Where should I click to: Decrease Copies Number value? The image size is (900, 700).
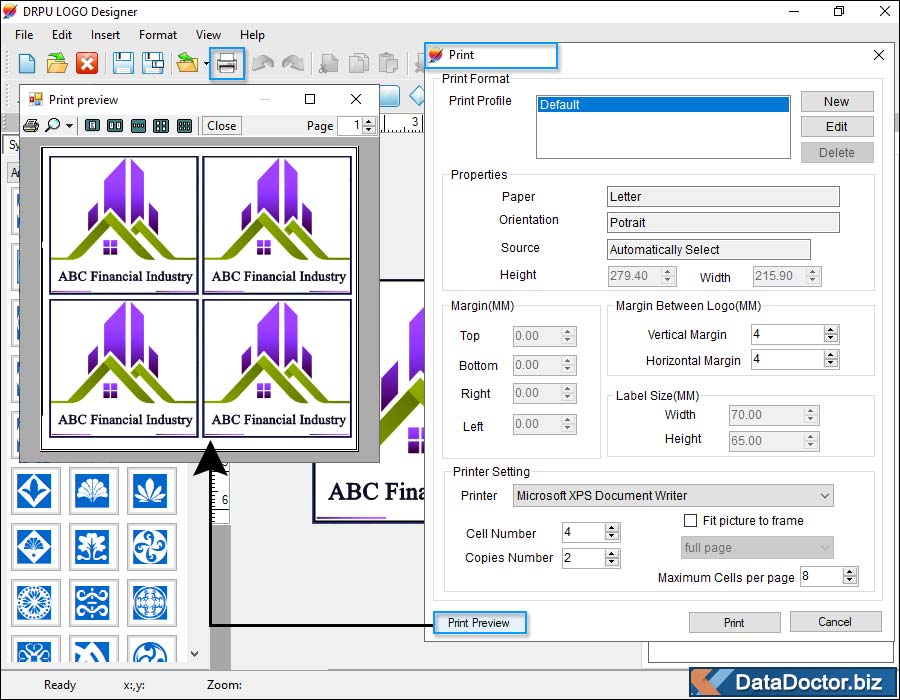pos(612,562)
